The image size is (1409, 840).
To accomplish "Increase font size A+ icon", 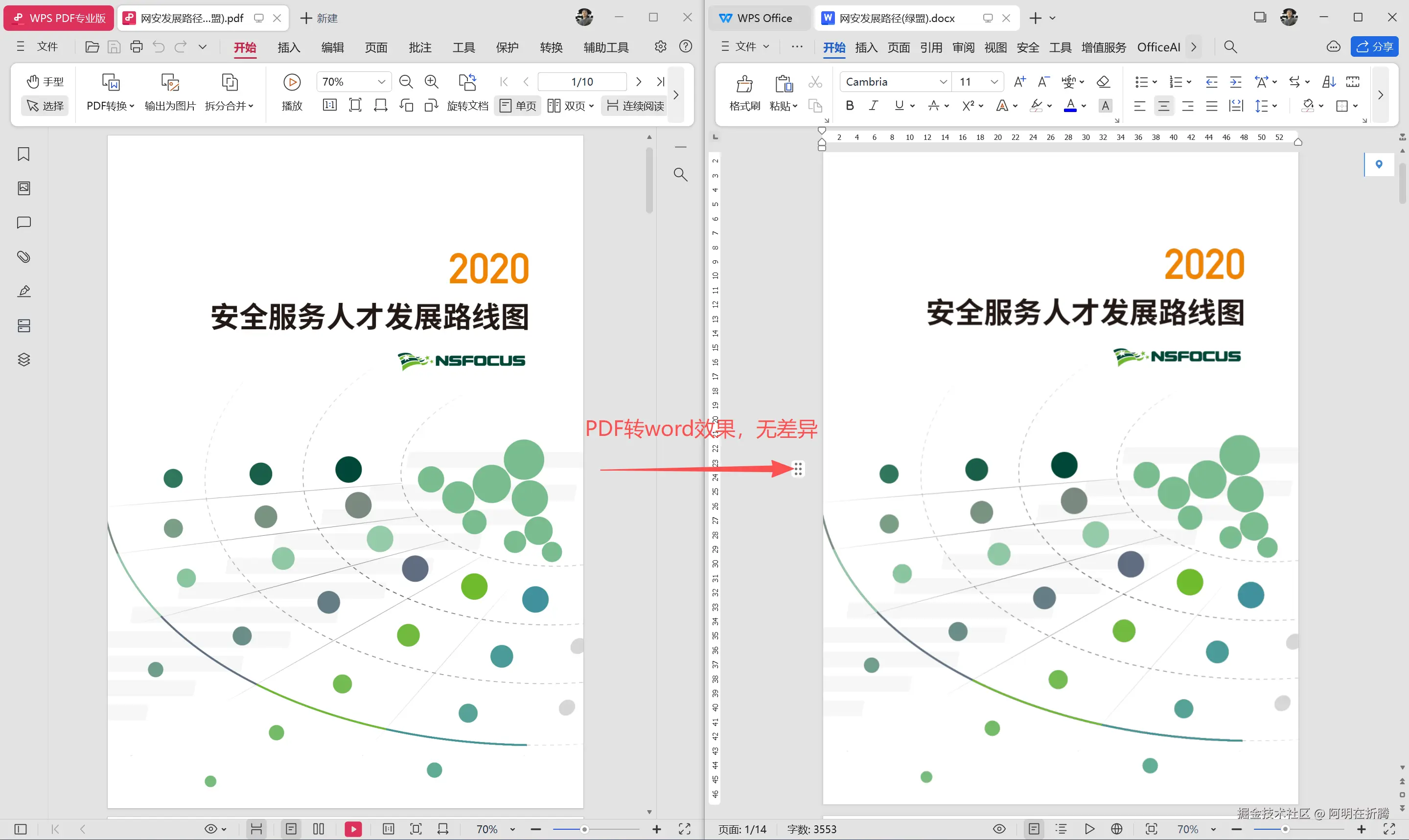I will [x=1019, y=82].
